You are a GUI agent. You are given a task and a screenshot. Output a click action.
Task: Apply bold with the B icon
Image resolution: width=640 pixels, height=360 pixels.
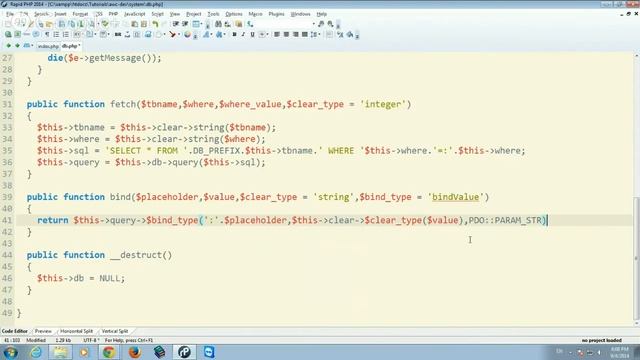[x=234, y=35]
